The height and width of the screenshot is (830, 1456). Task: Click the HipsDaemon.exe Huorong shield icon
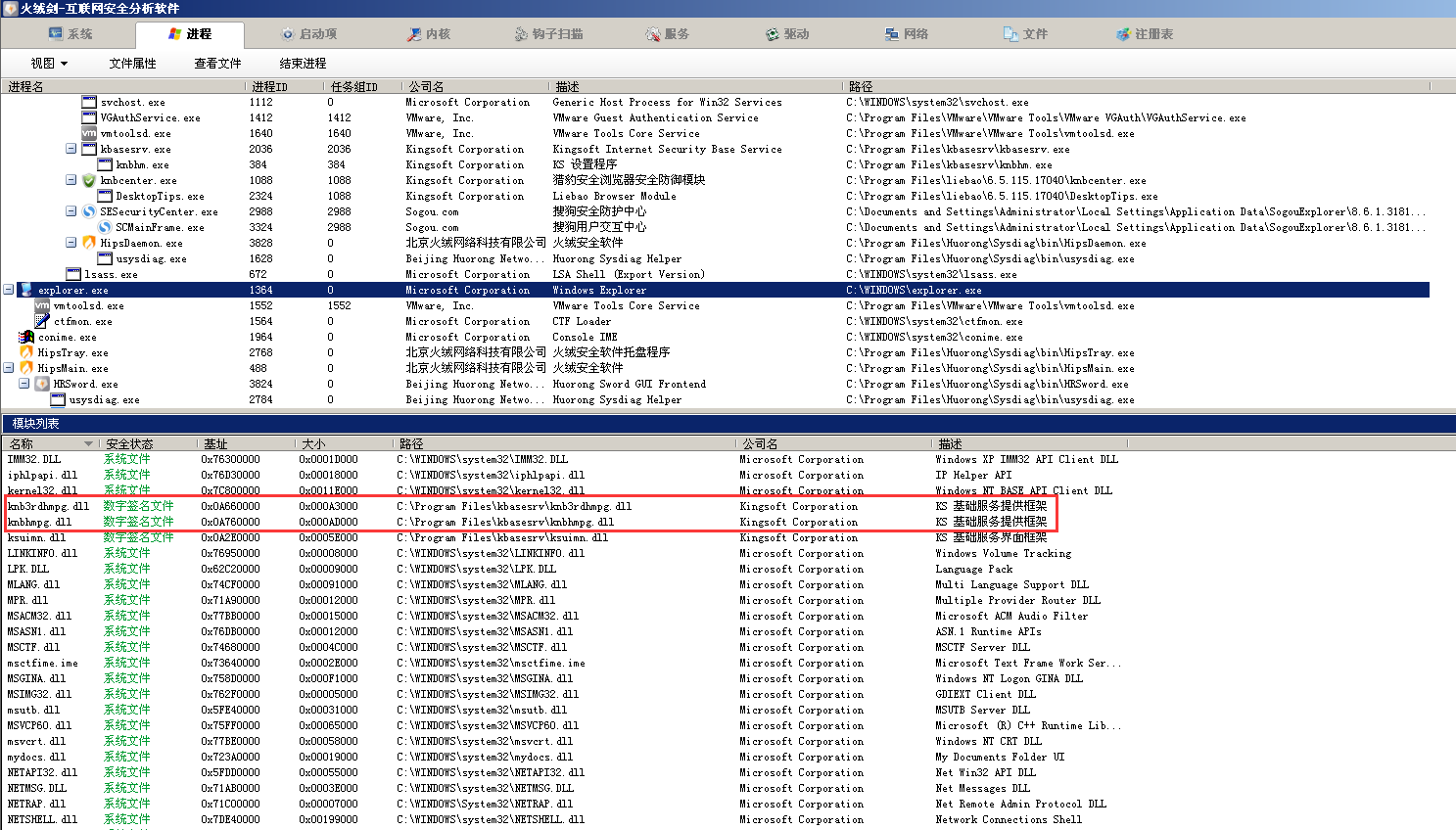point(89,243)
